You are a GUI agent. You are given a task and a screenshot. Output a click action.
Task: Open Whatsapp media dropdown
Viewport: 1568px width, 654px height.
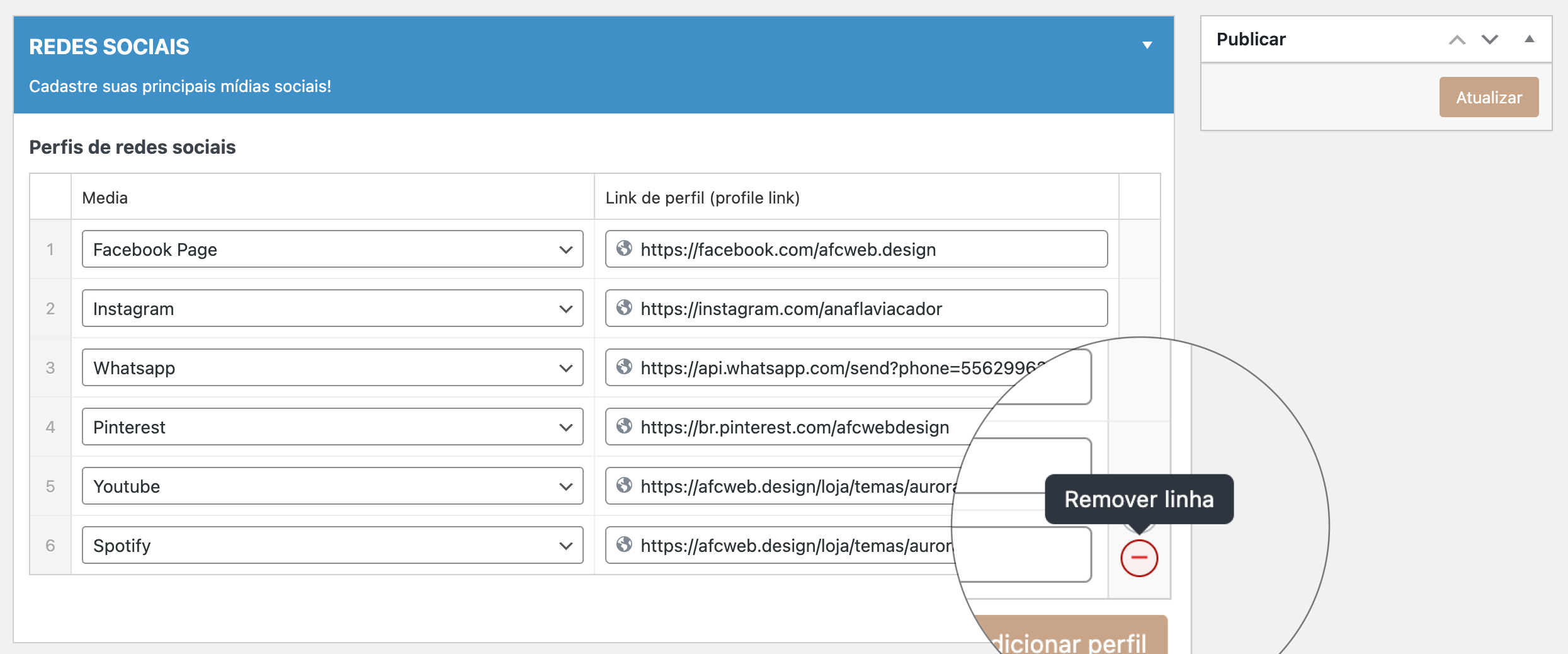click(x=332, y=367)
